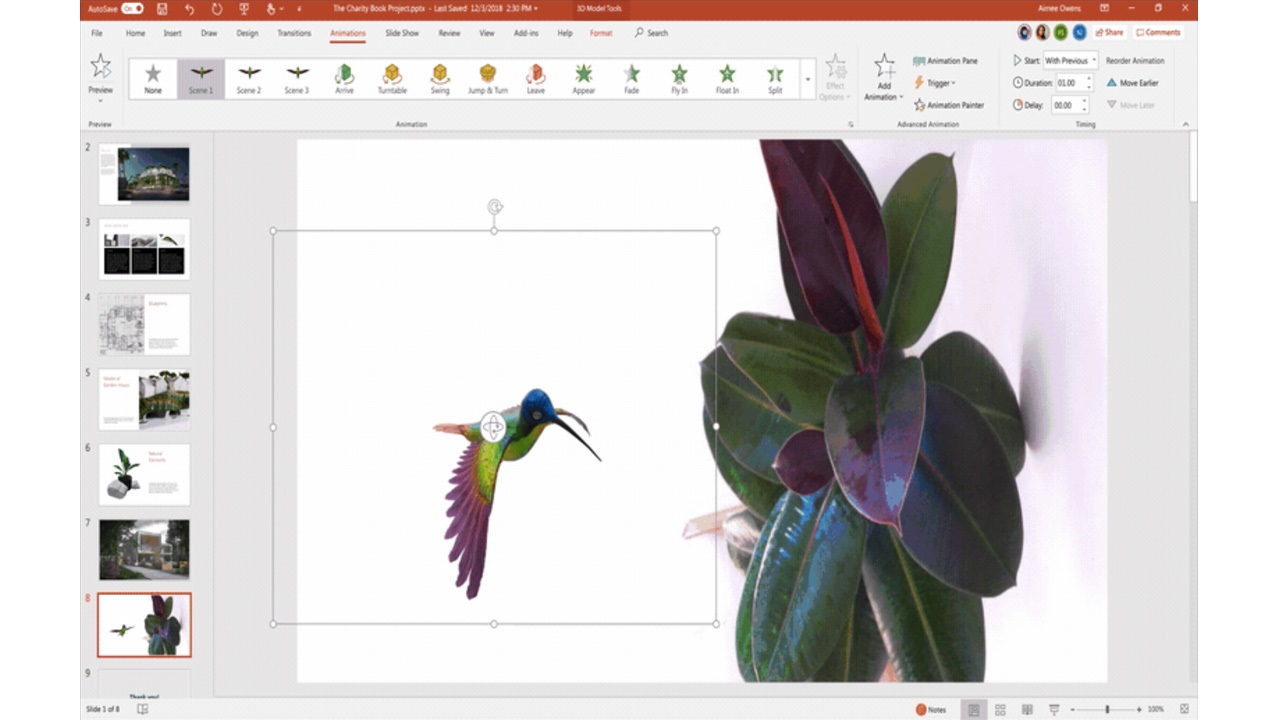Apply the Turntable 3D animation
The image size is (1280, 720).
coord(392,78)
